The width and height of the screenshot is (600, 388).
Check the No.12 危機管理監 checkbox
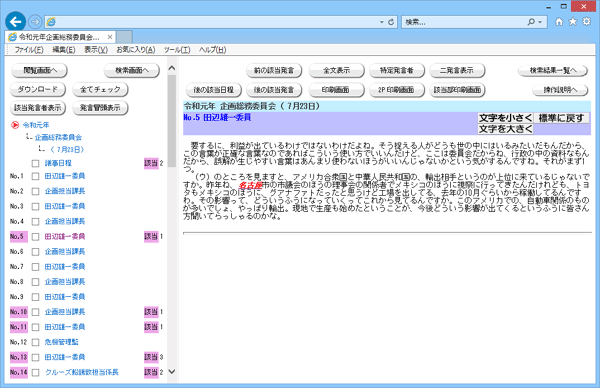(x=35, y=342)
